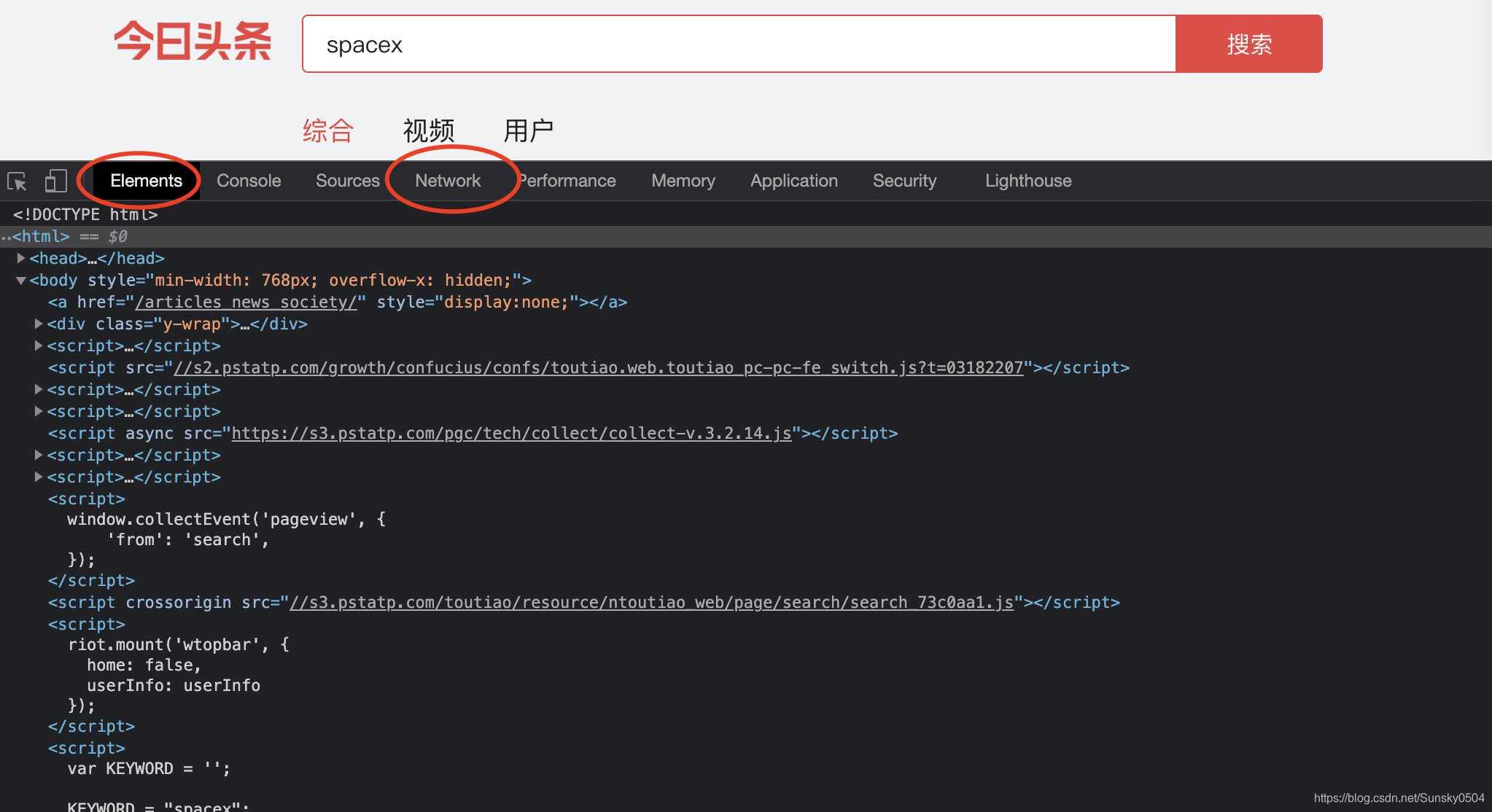
Task: Select the 视频 results tab
Action: pyautogui.click(x=429, y=131)
